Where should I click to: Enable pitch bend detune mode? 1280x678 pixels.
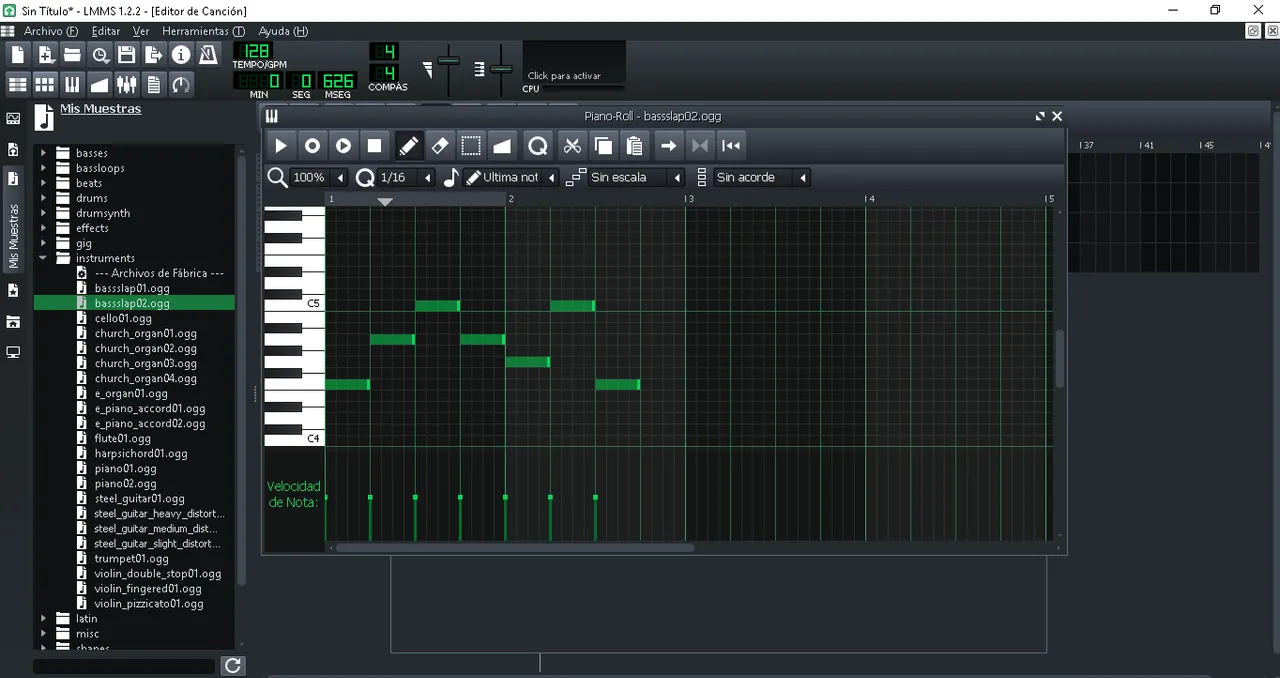coord(501,146)
